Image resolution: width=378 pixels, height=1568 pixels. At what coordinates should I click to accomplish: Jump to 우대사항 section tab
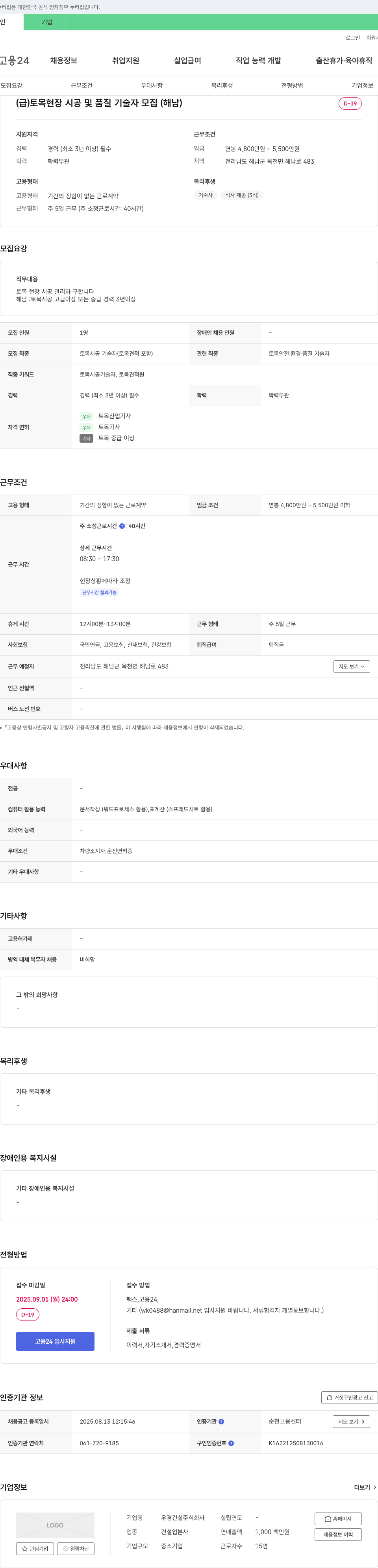pyautogui.click(x=152, y=86)
